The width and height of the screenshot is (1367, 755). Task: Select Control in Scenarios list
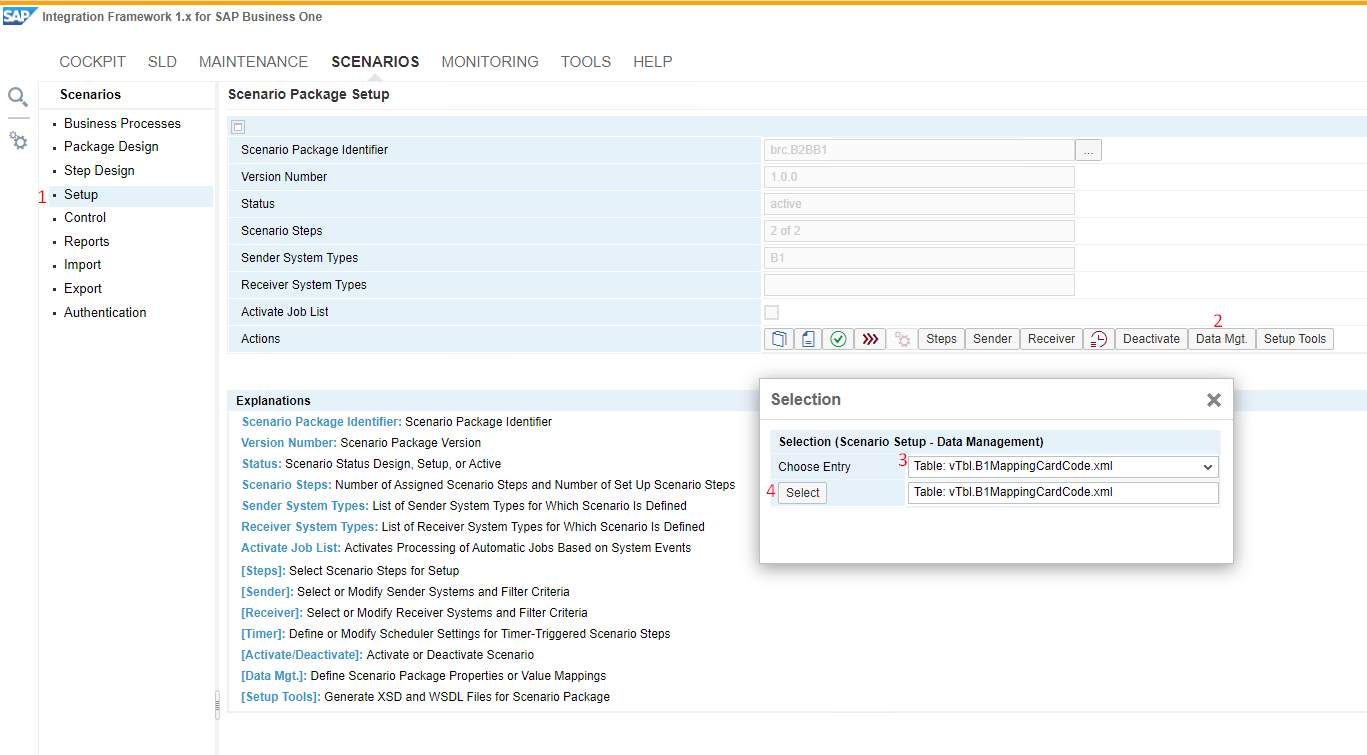click(85, 218)
